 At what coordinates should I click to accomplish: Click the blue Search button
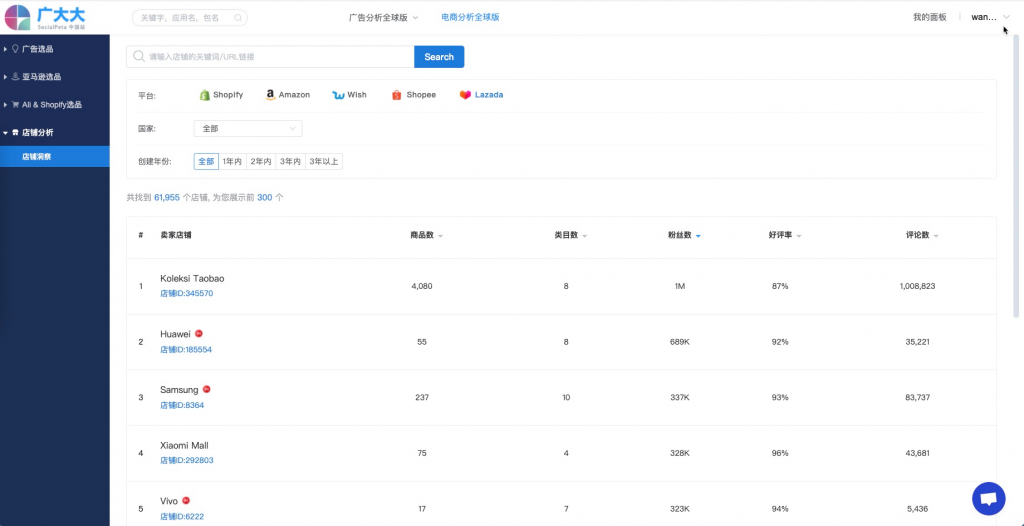click(439, 57)
